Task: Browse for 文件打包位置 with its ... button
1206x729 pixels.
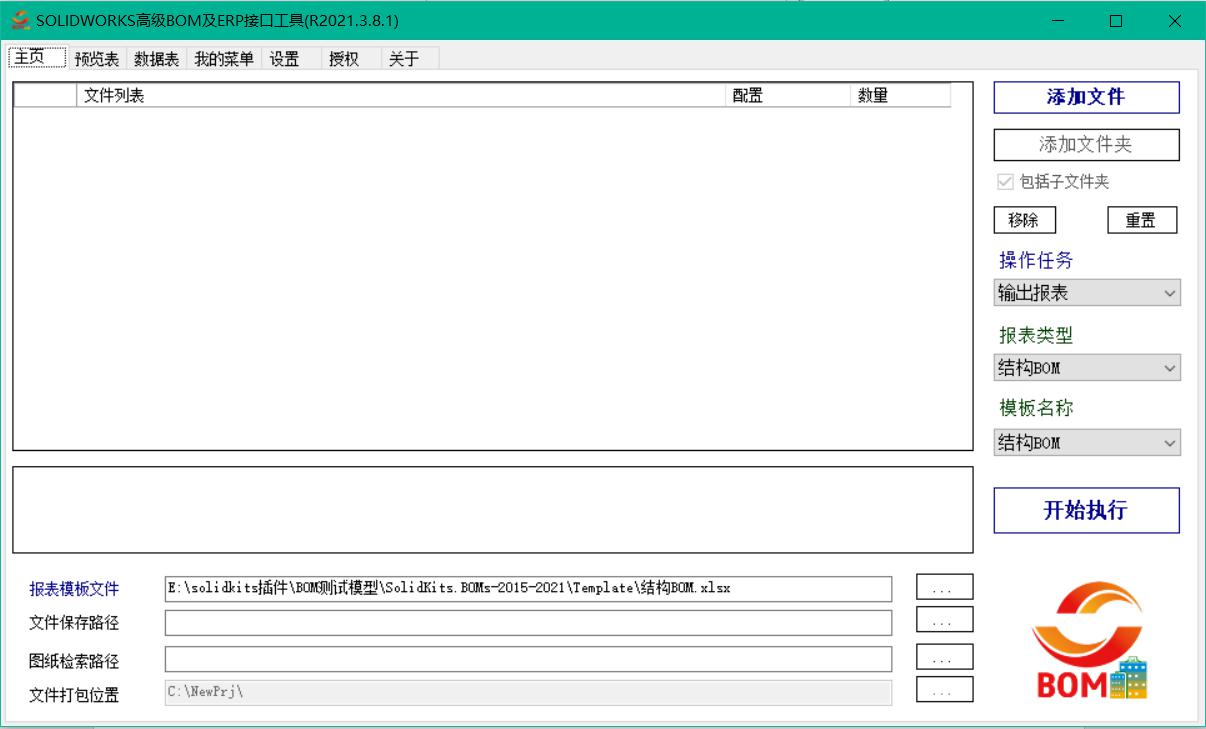Action: point(944,690)
